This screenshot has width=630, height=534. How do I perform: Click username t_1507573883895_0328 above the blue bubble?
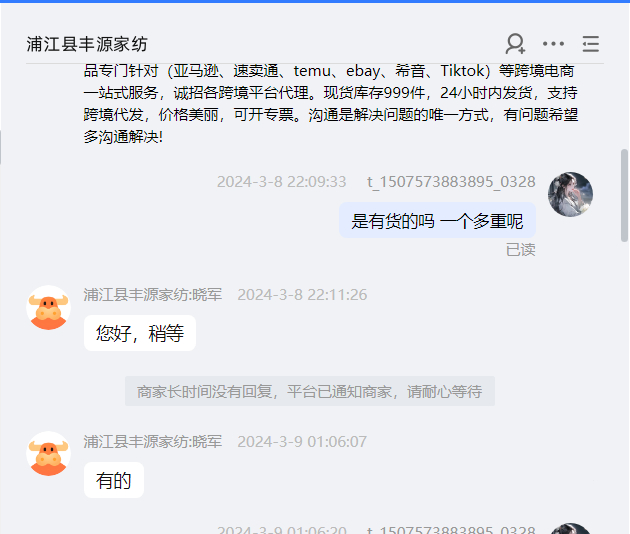[451, 182]
